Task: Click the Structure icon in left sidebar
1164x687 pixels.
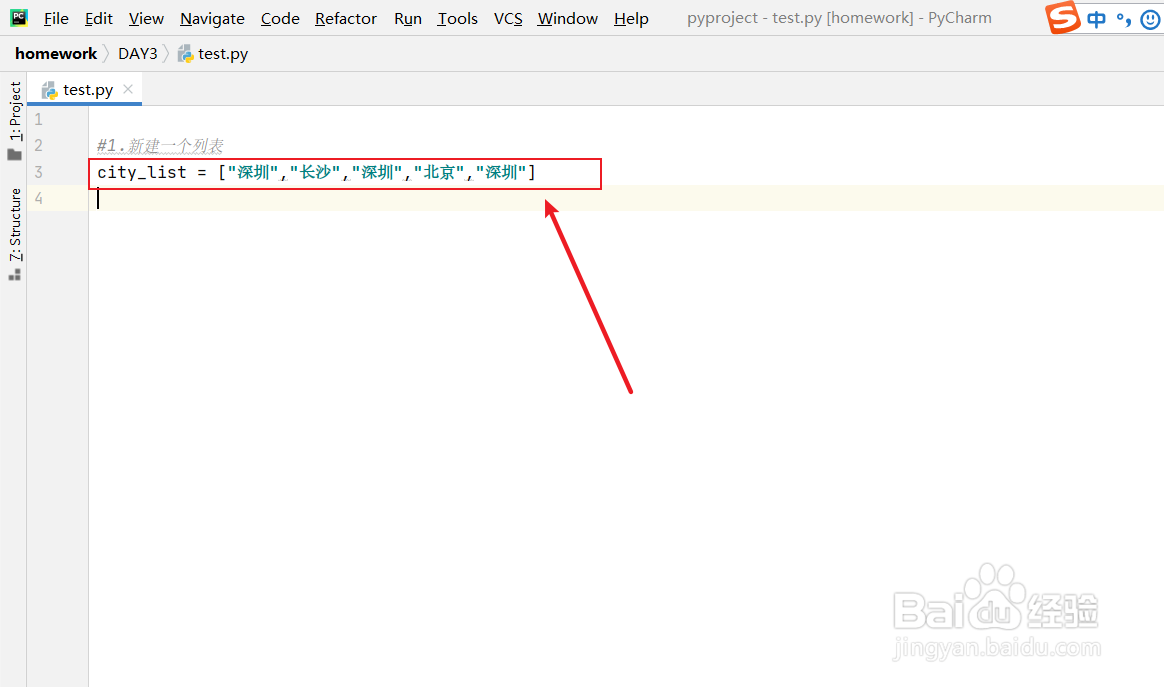Action: click(14, 275)
